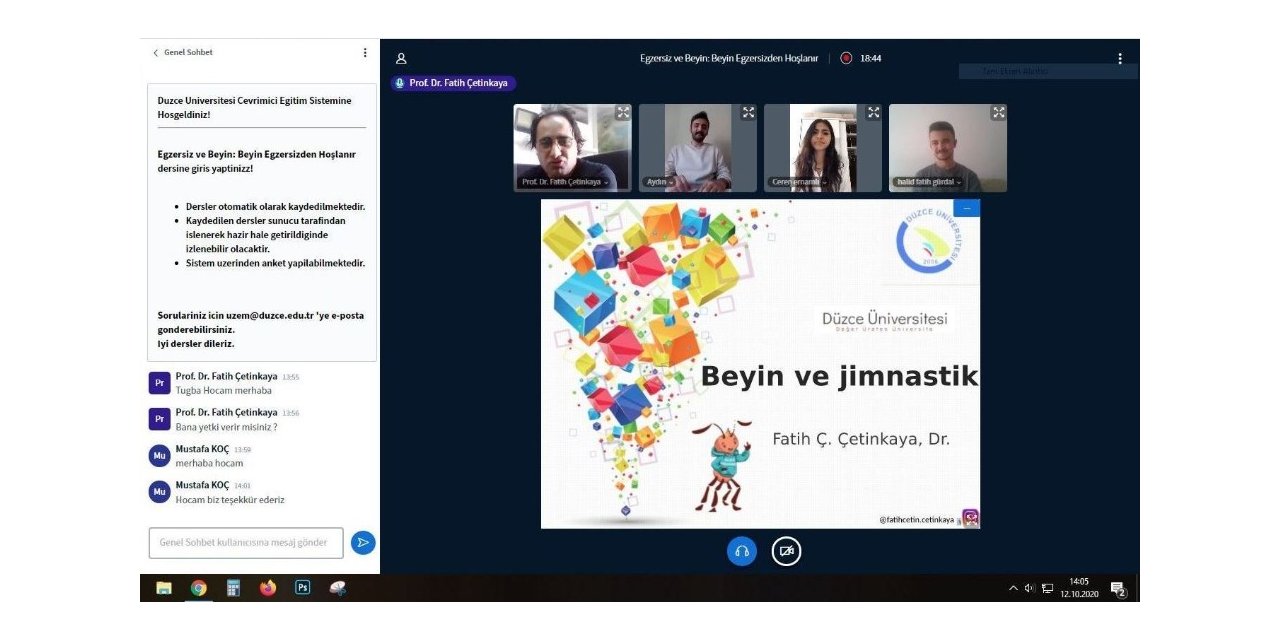Click the headphones audio button
Viewport: 1280px width, 640px height.
click(742, 551)
